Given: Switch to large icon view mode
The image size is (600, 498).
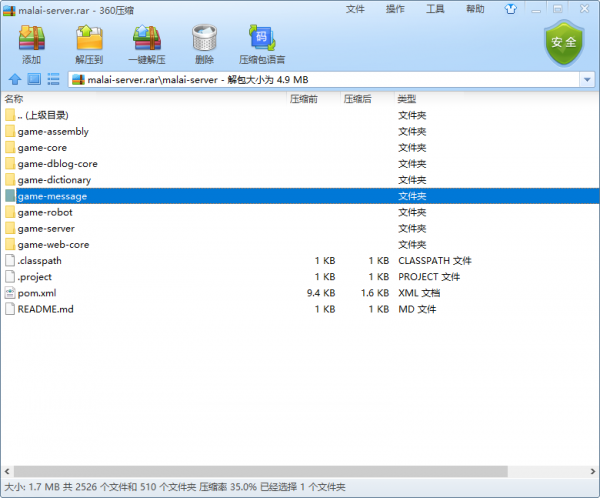Looking at the screenshot, I should tap(34, 79).
